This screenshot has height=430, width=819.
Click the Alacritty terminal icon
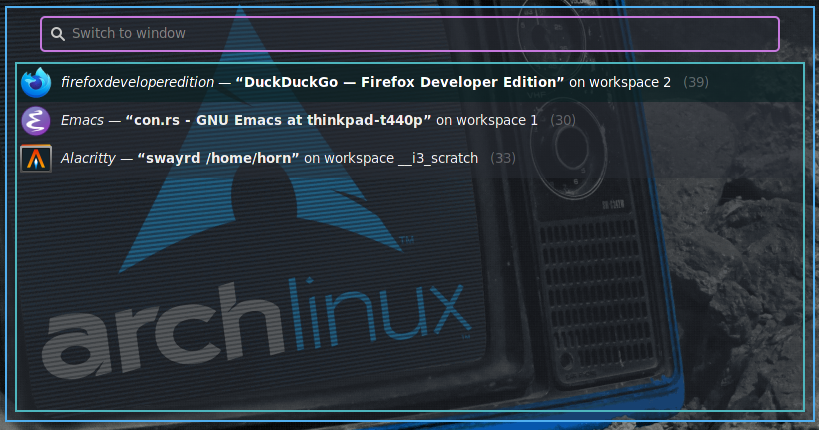tap(36, 159)
